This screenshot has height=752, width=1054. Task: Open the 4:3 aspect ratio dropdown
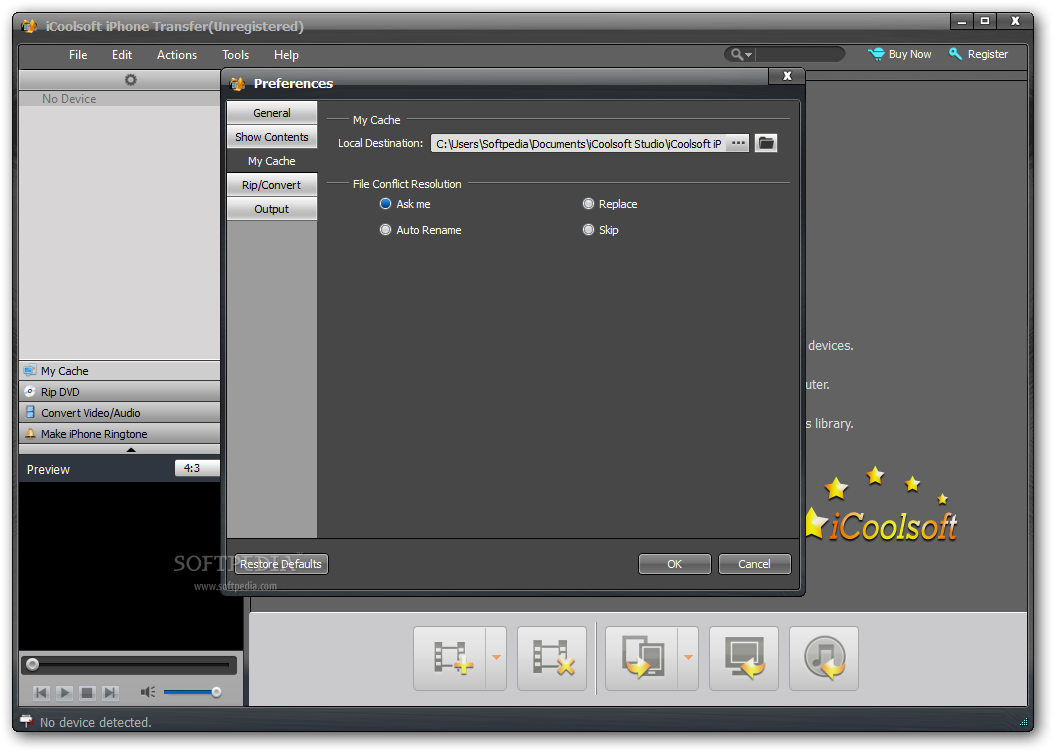click(x=197, y=468)
